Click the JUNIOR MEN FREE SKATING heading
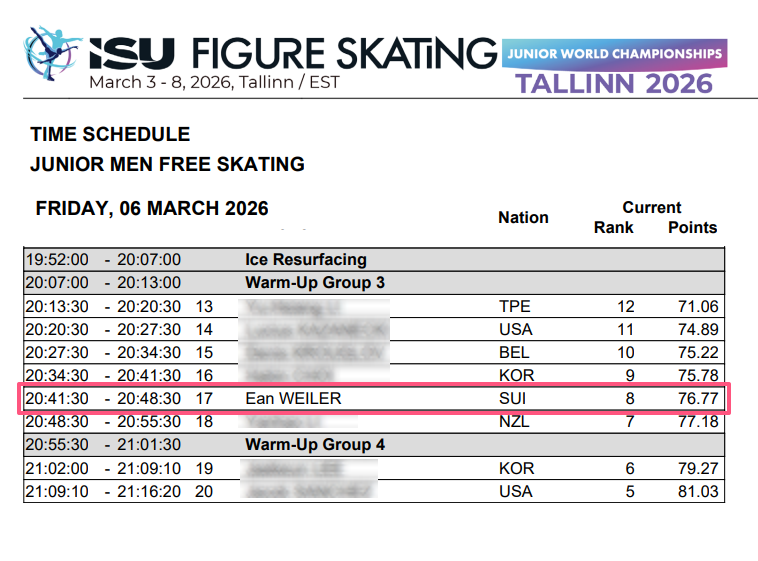 click(167, 164)
